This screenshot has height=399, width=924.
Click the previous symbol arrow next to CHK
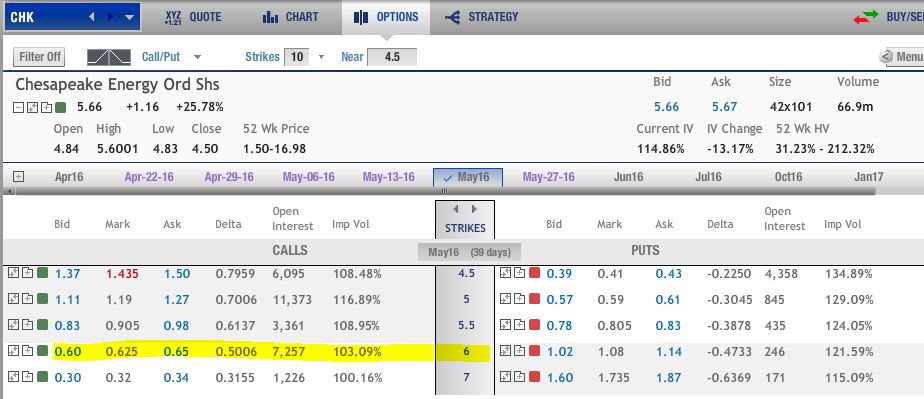(92, 17)
